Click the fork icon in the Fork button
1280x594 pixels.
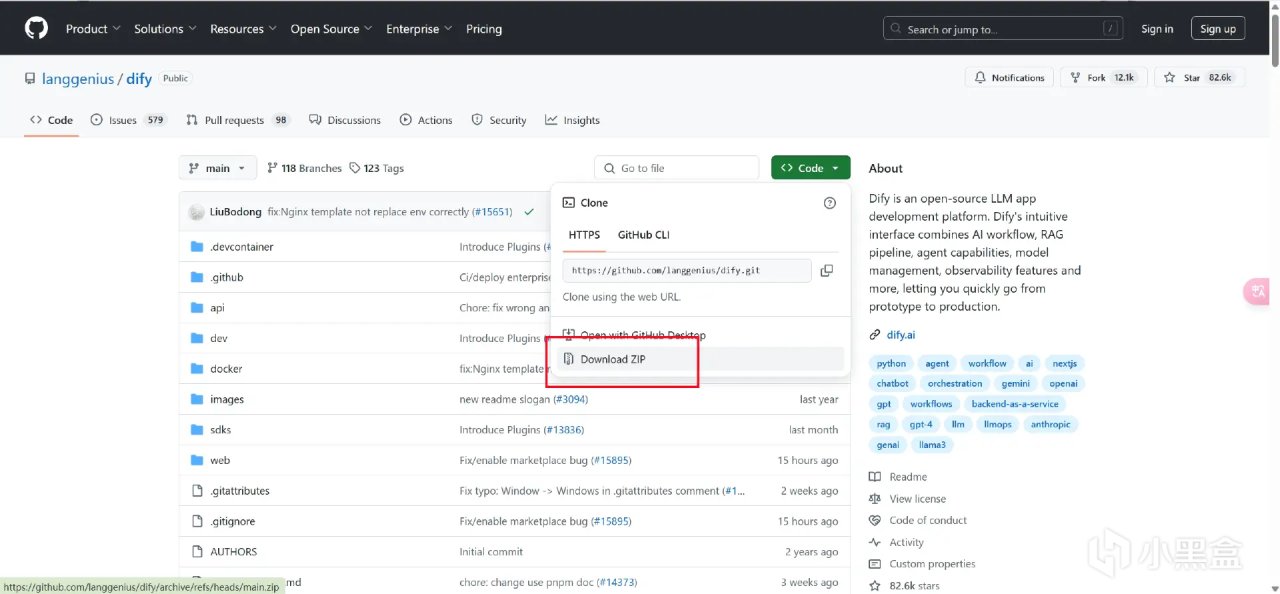pyautogui.click(x=1075, y=78)
